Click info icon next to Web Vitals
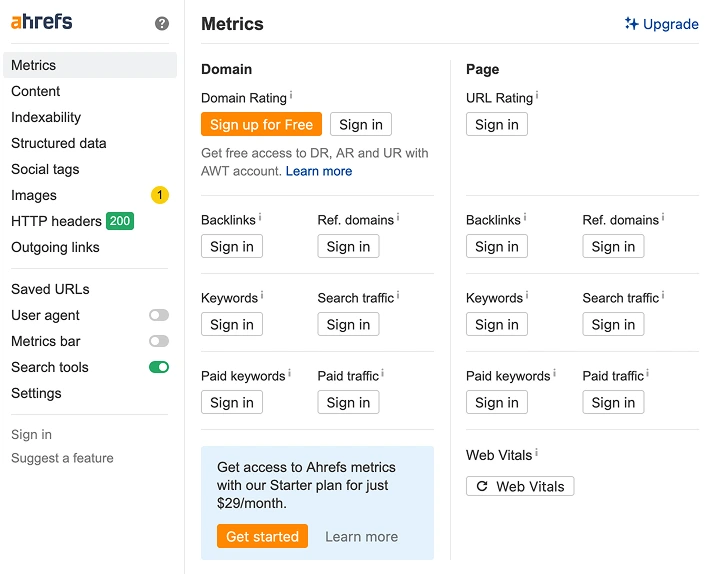Screen dimensions: 709x574 536,453
